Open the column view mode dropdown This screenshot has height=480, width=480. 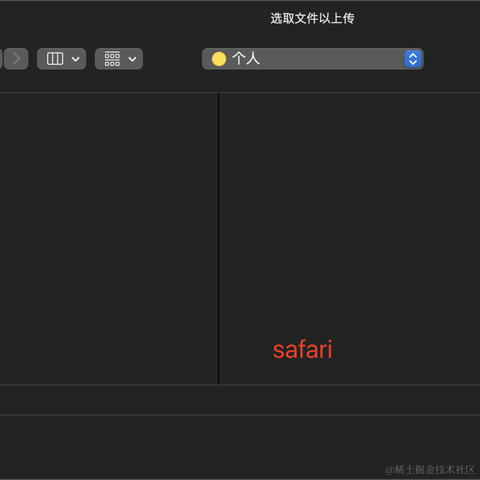[x=62, y=59]
